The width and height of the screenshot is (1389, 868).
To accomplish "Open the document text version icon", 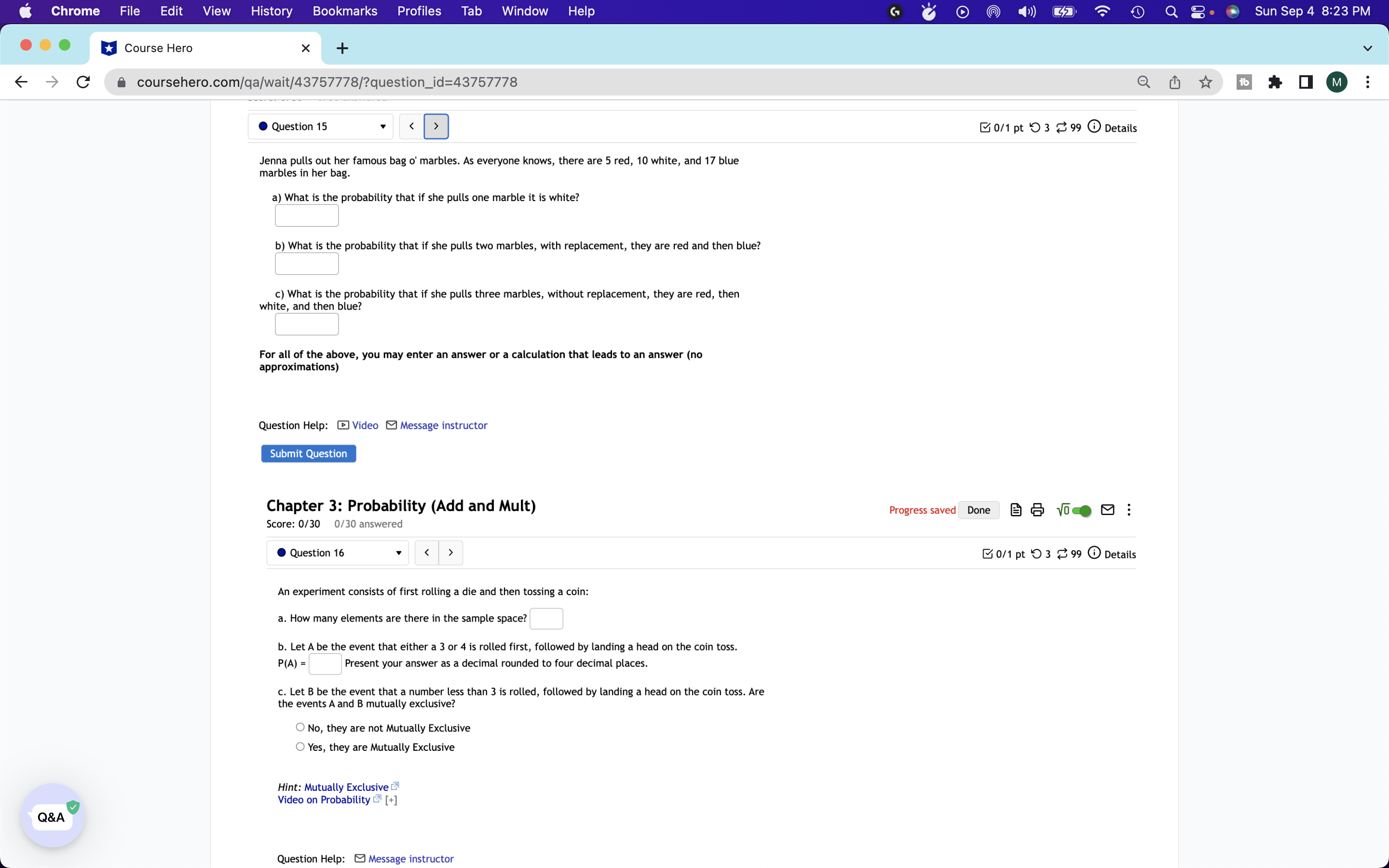I will [x=1015, y=510].
